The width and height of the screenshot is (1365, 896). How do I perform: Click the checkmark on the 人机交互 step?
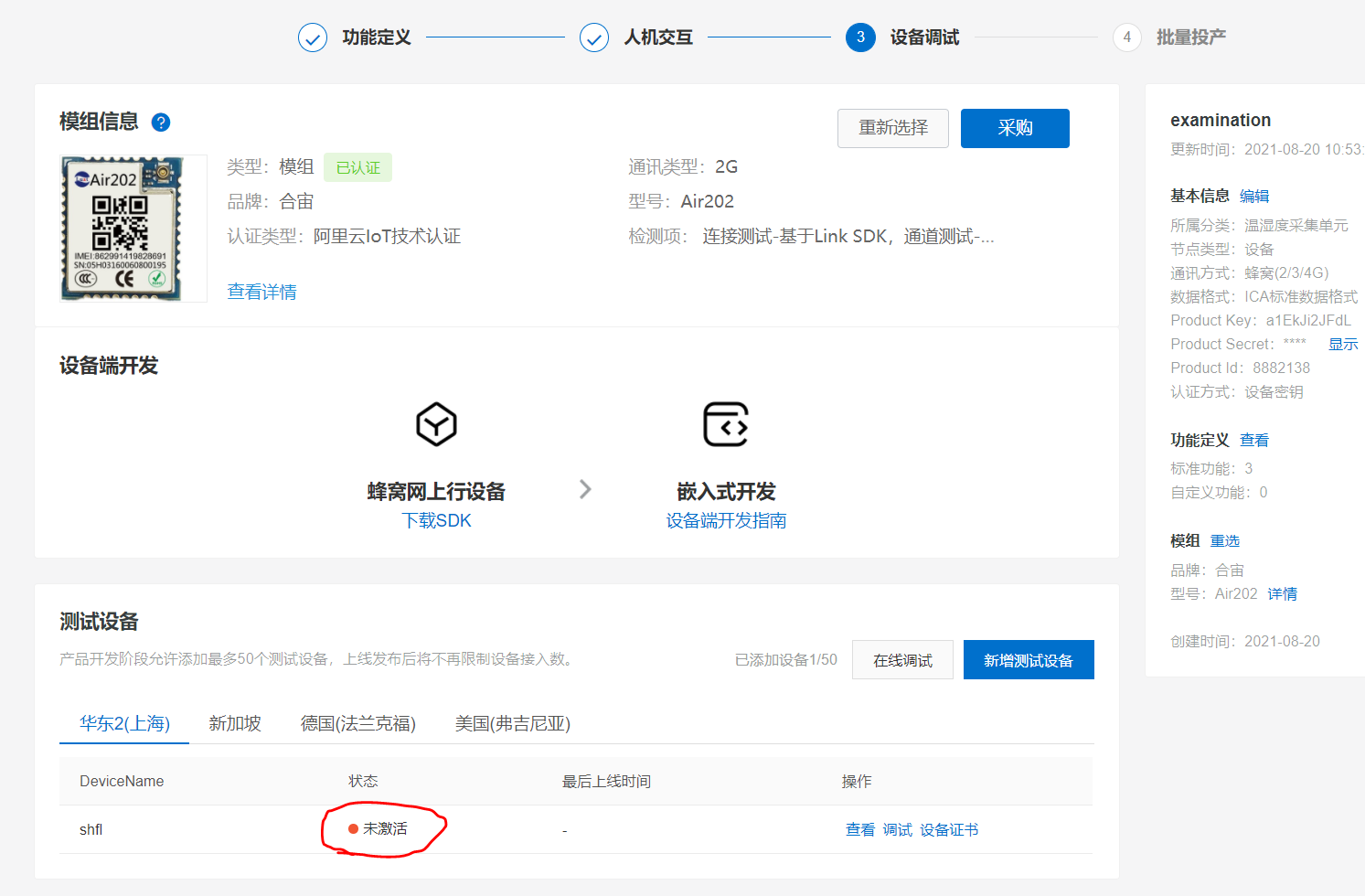pos(593,37)
